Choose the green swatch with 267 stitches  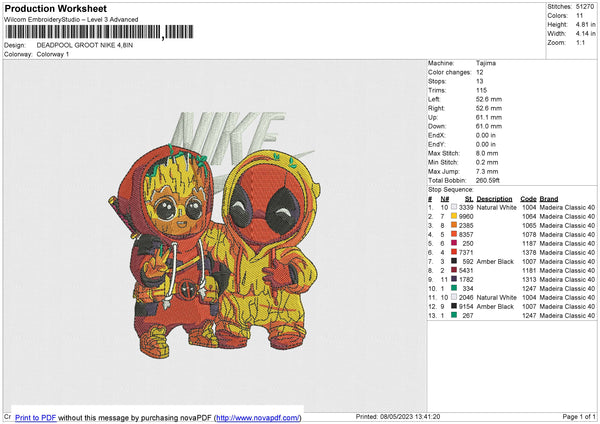(x=454, y=315)
